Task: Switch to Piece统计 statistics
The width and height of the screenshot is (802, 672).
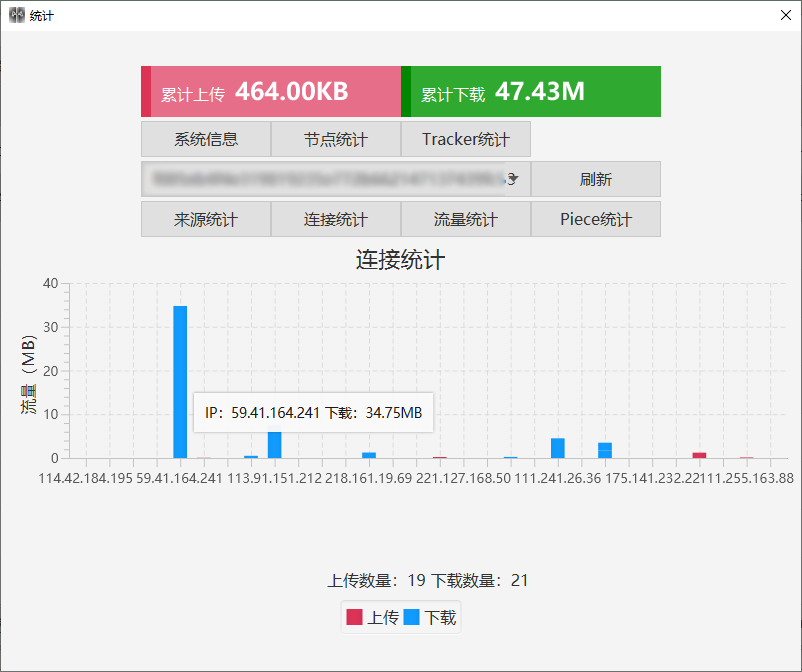Action: [596, 218]
